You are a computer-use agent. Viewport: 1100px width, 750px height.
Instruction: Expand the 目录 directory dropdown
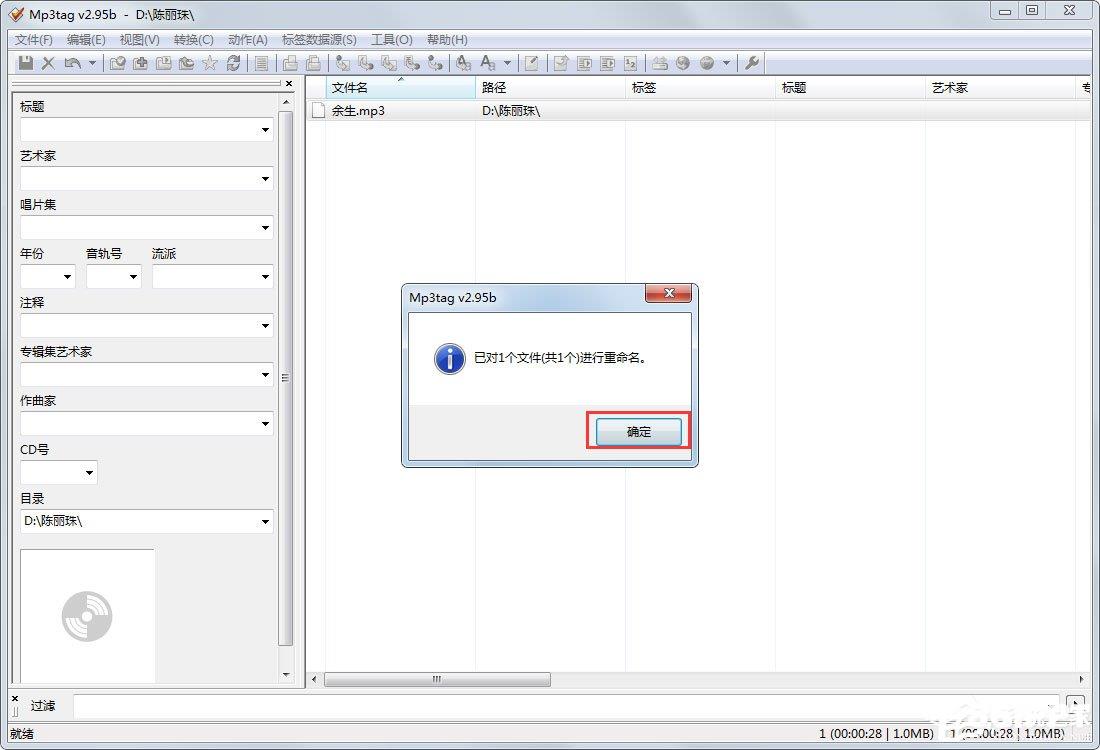265,521
